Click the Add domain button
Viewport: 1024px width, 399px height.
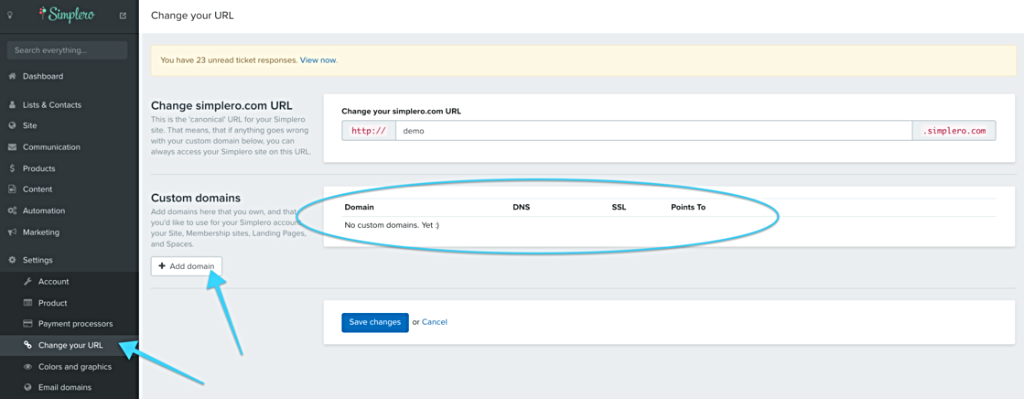187,266
